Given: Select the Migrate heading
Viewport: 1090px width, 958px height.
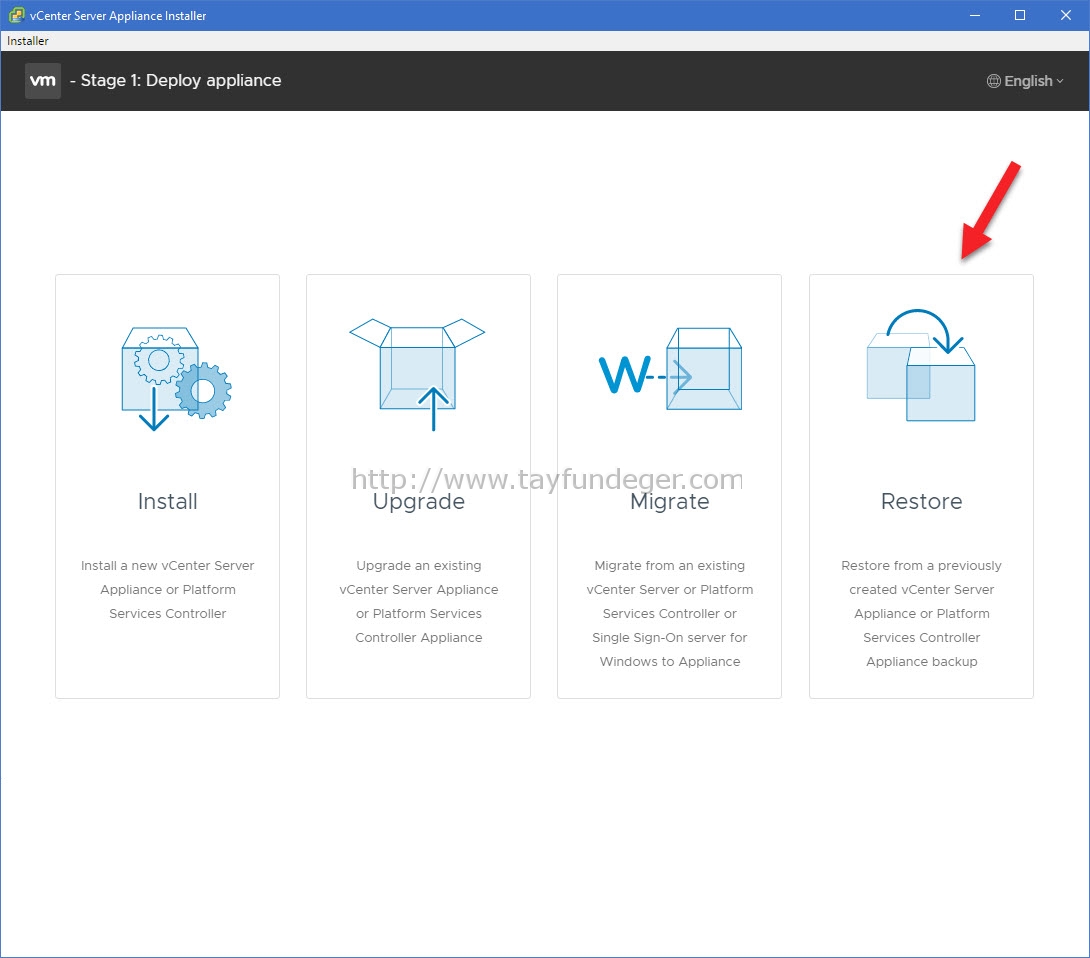Looking at the screenshot, I should [669, 502].
